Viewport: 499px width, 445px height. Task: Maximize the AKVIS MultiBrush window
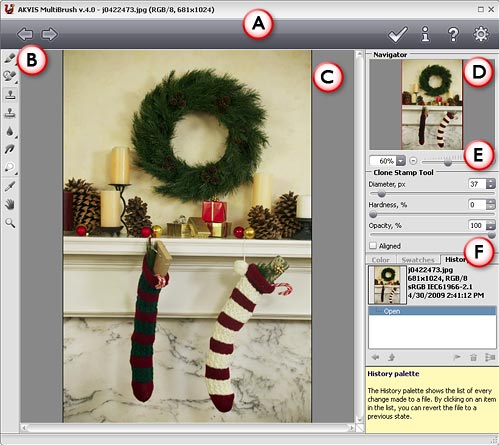481,9
